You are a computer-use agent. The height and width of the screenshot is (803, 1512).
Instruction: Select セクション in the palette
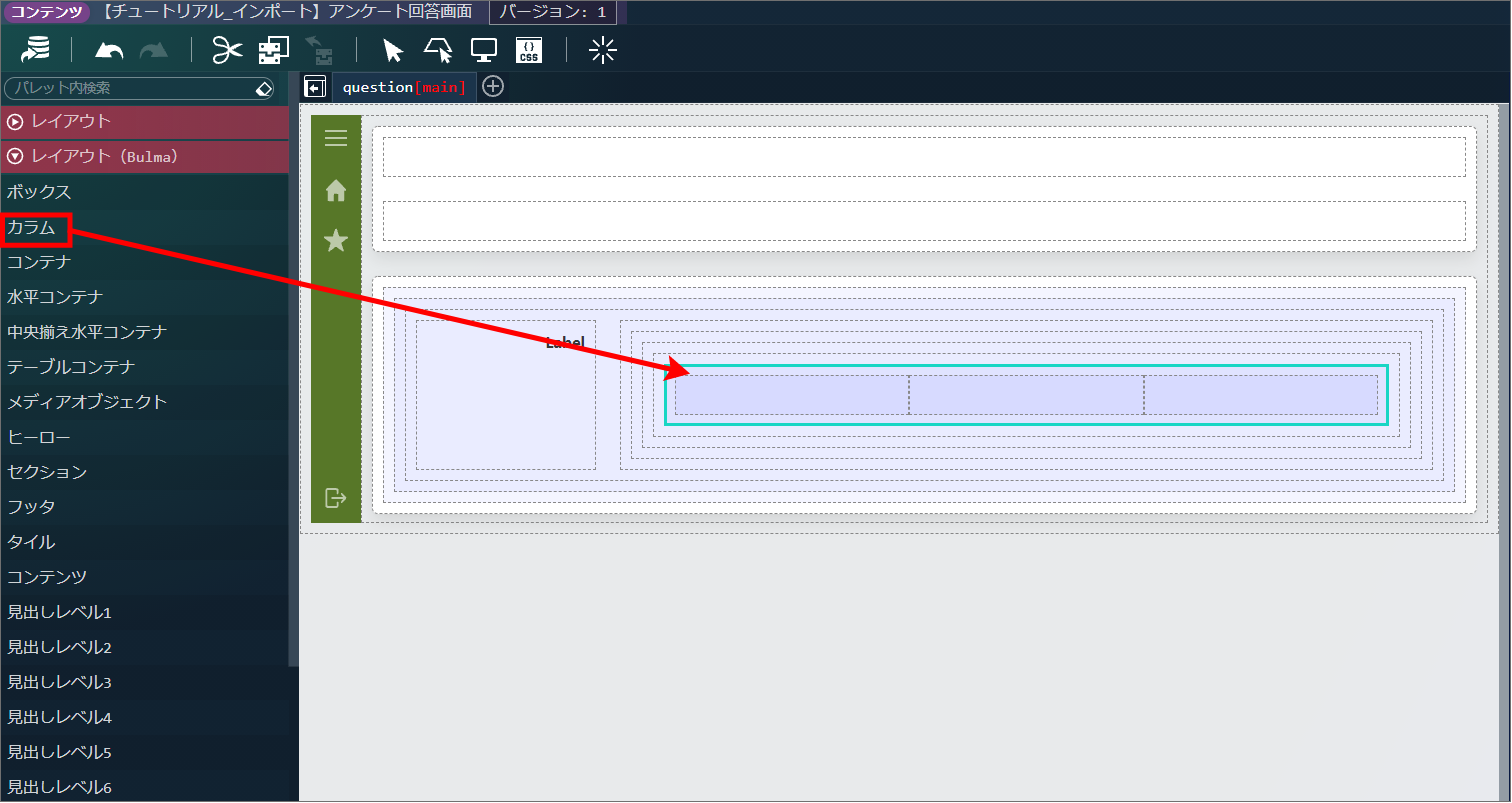[144, 472]
